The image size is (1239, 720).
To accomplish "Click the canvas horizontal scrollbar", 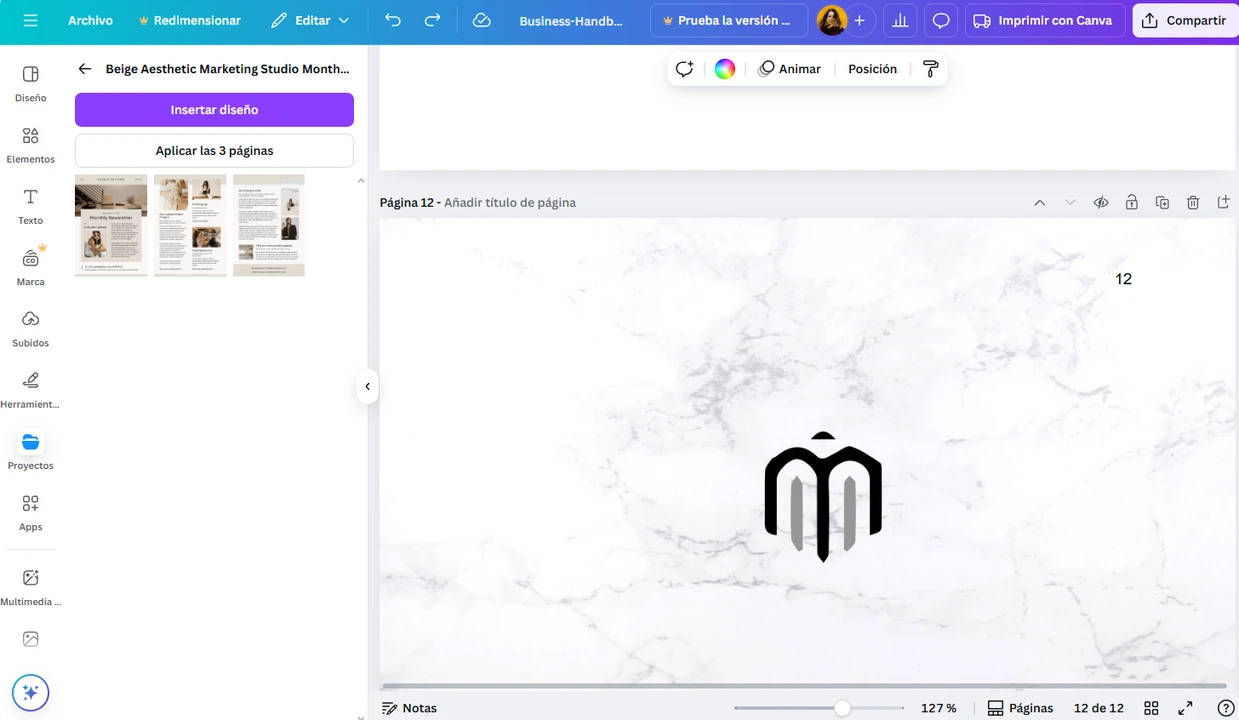I will coord(805,686).
